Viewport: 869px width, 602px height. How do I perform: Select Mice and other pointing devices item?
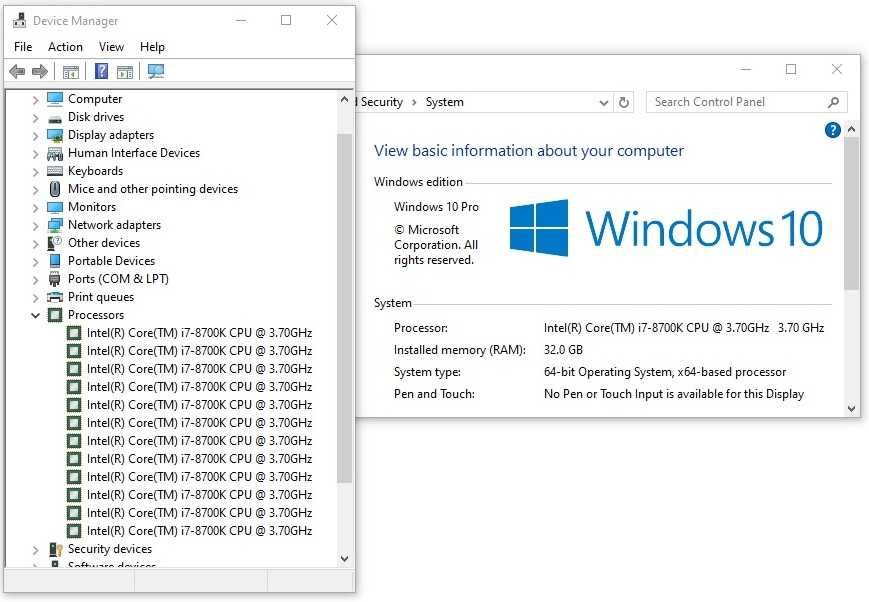[x=153, y=189]
